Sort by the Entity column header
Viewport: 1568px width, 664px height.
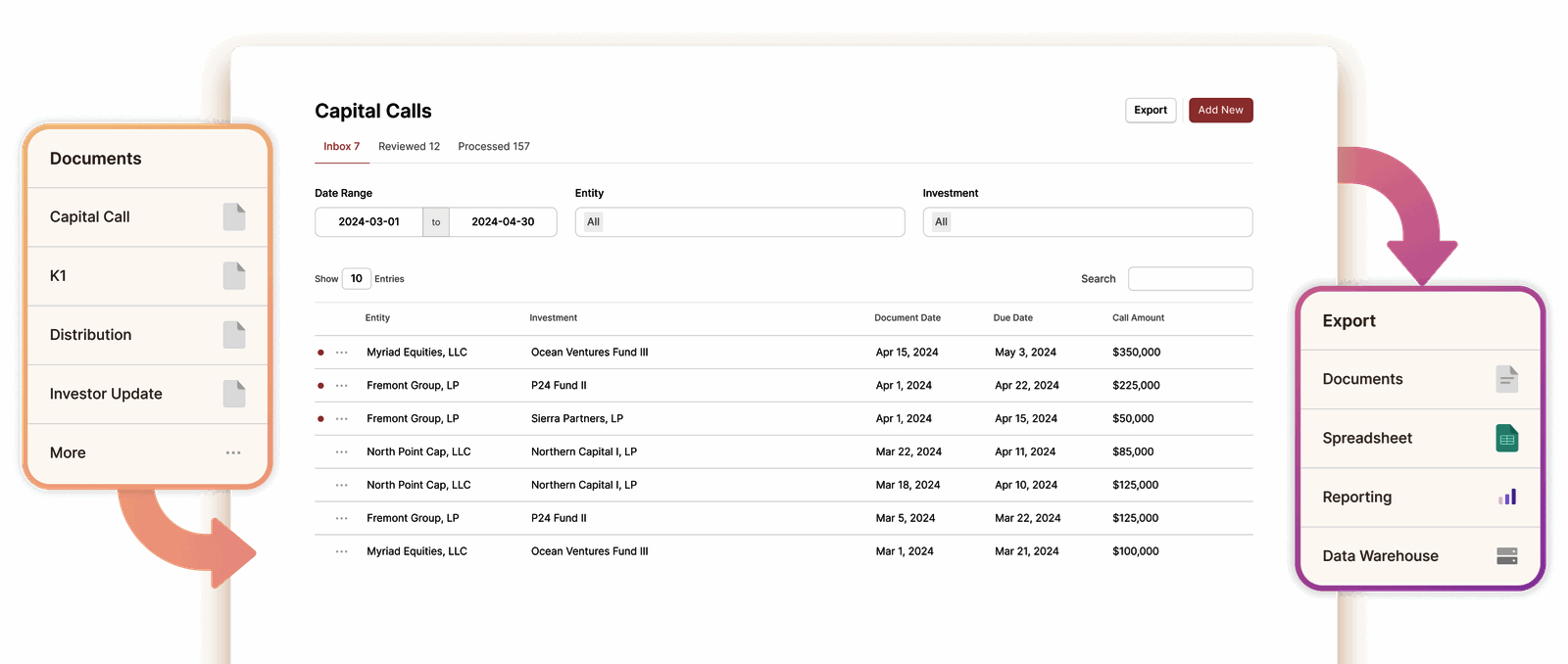pos(377,318)
